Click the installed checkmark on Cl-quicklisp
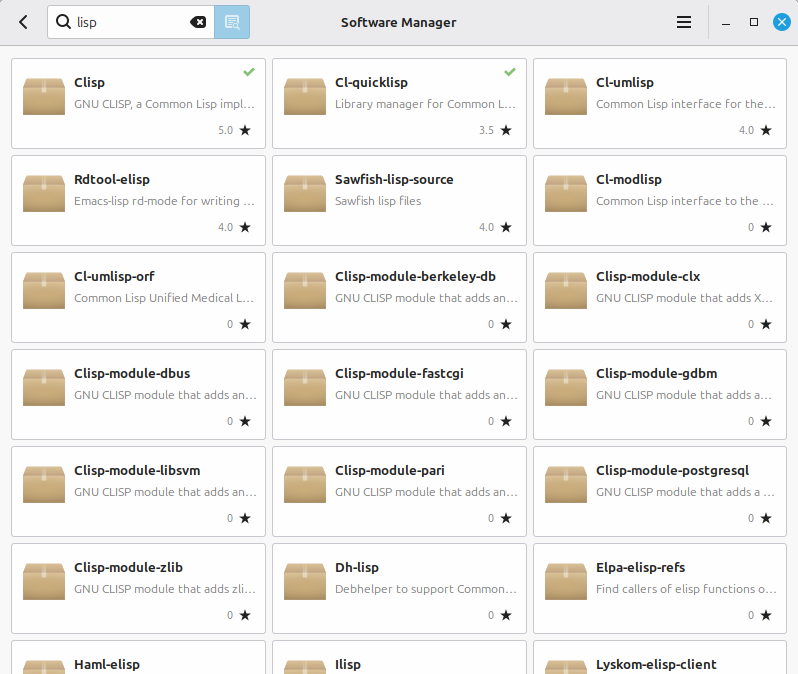 (510, 72)
